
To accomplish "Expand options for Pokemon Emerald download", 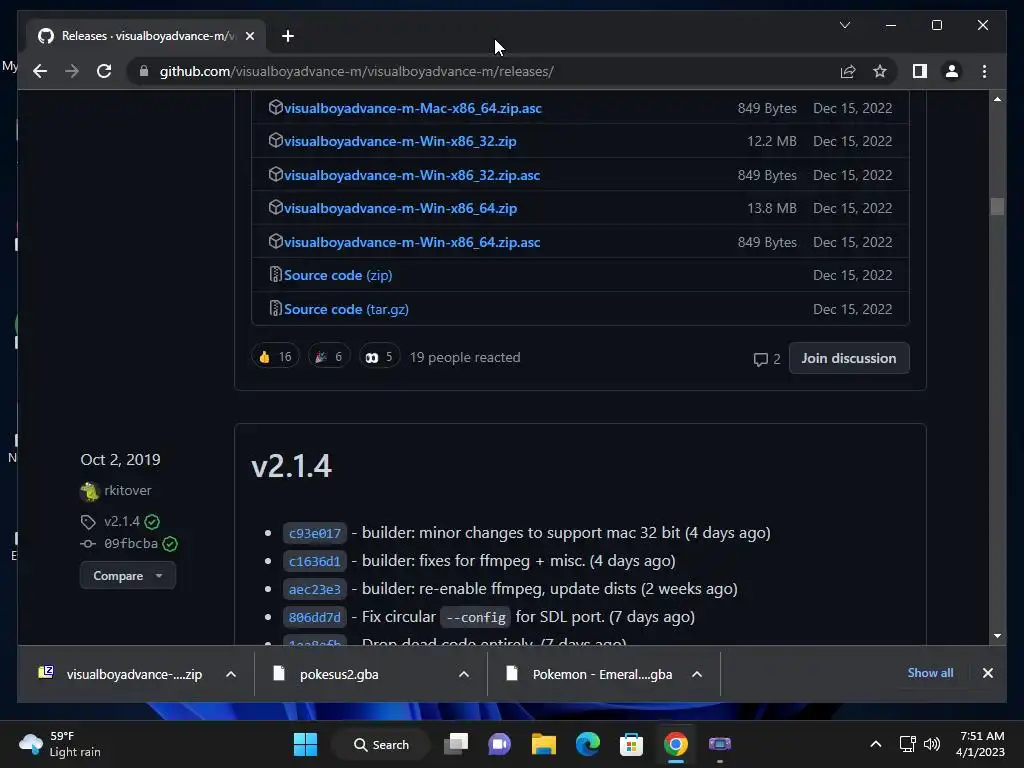I will (697, 674).
